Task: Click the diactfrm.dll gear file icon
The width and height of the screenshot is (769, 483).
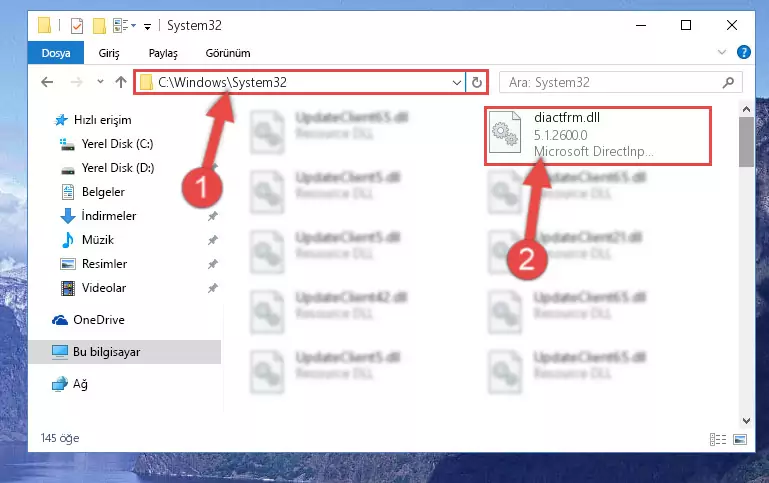Action: 505,133
